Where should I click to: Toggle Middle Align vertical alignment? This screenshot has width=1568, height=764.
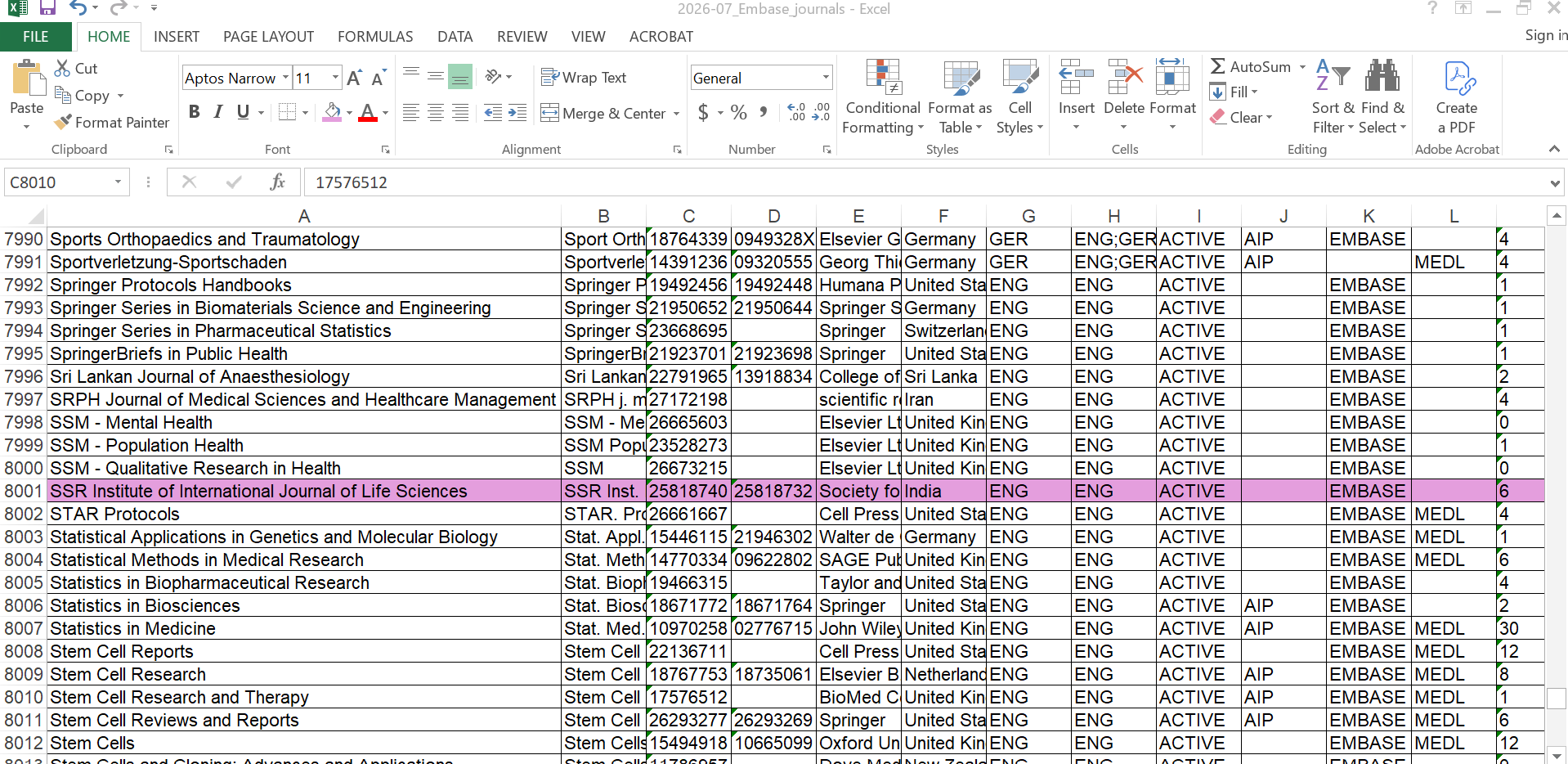(436, 77)
